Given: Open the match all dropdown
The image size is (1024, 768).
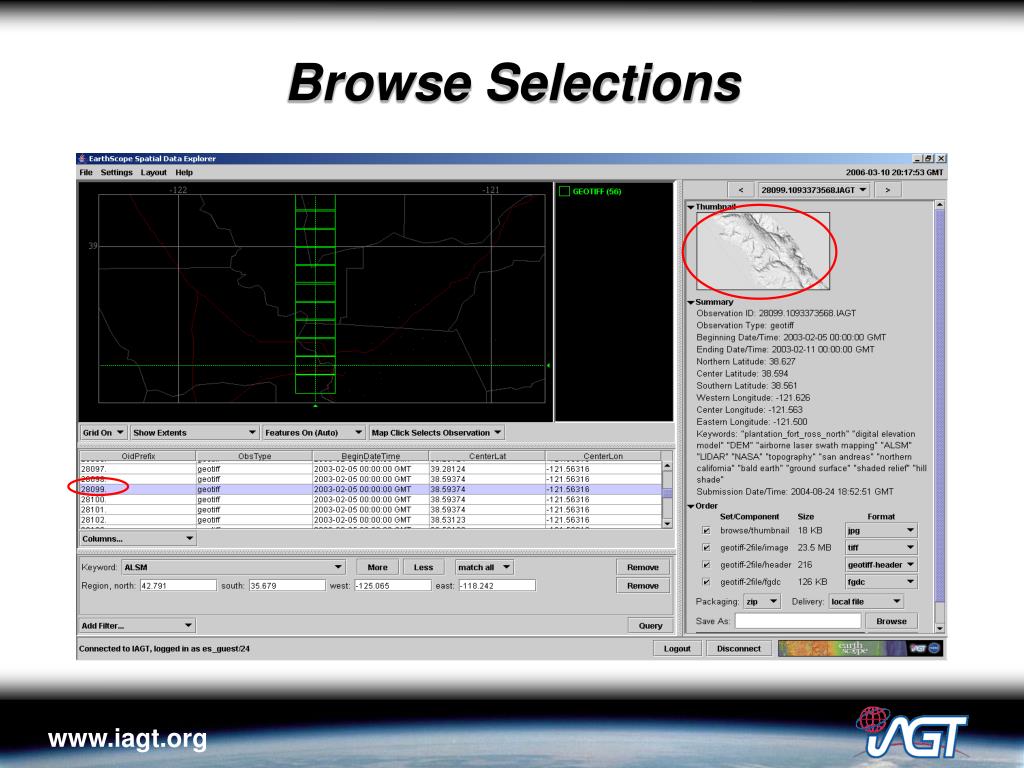Looking at the screenshot, I should [x=484, y=567].
